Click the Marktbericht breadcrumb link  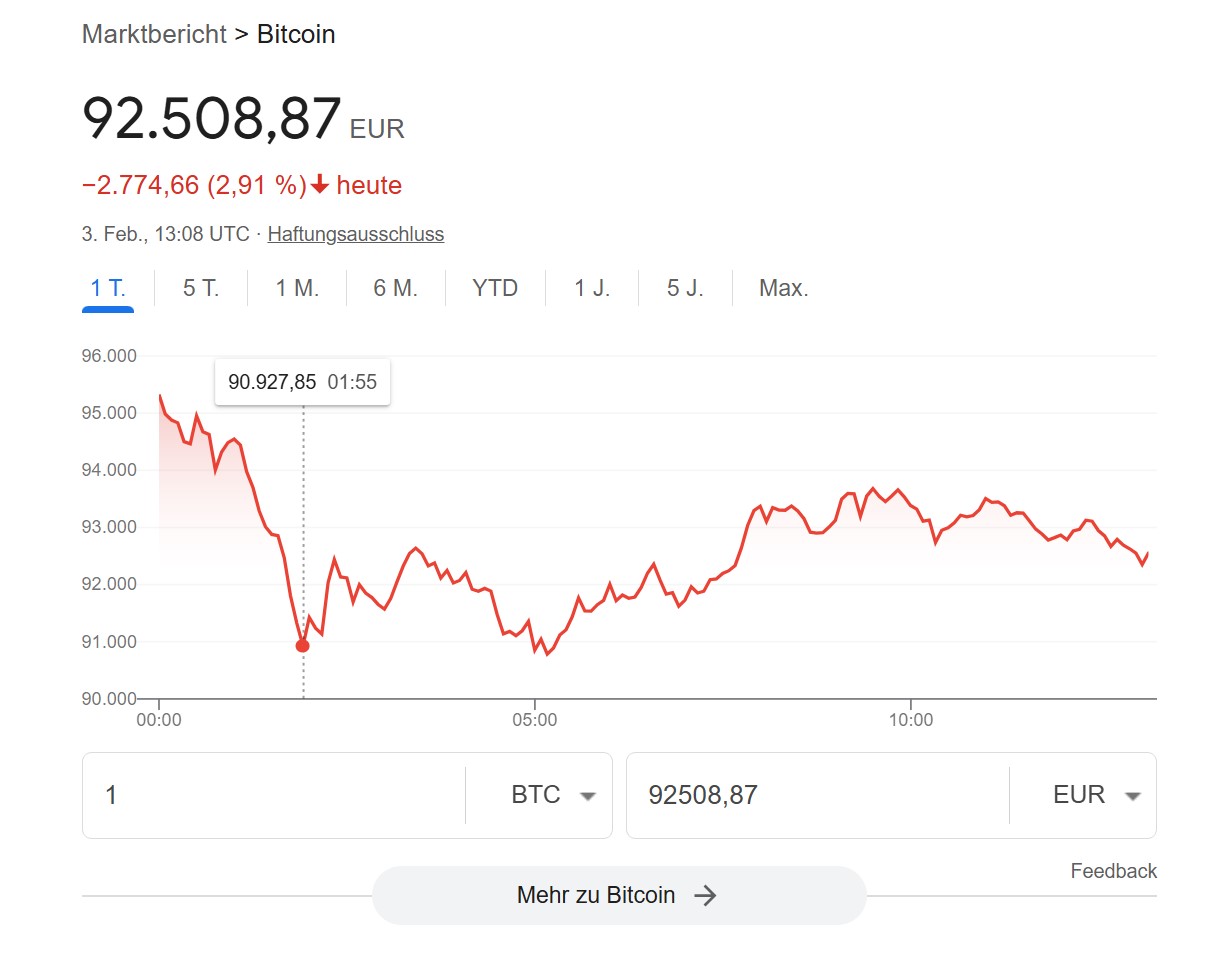coord(154,34)
